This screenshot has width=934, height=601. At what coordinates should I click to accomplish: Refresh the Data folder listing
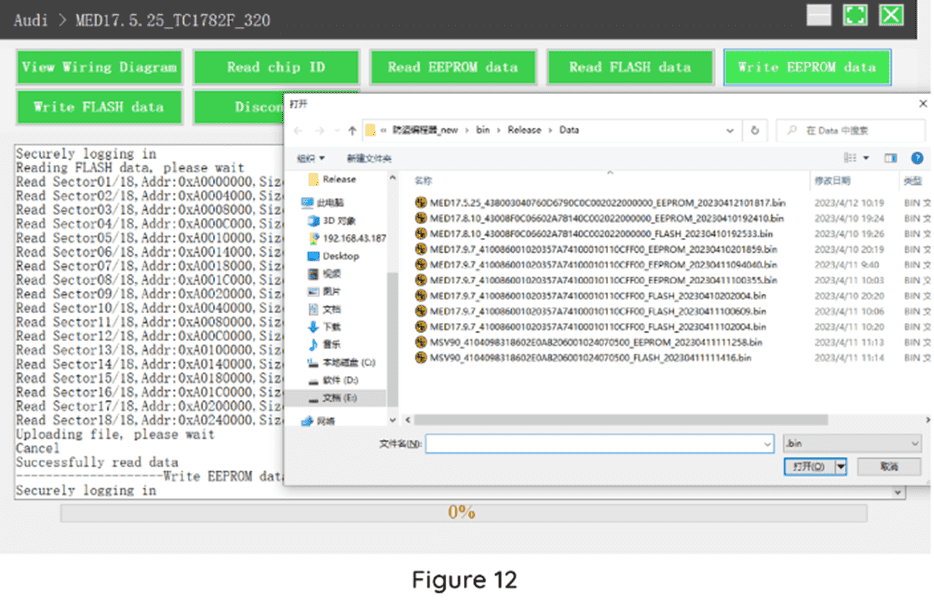tap(755, 130)
